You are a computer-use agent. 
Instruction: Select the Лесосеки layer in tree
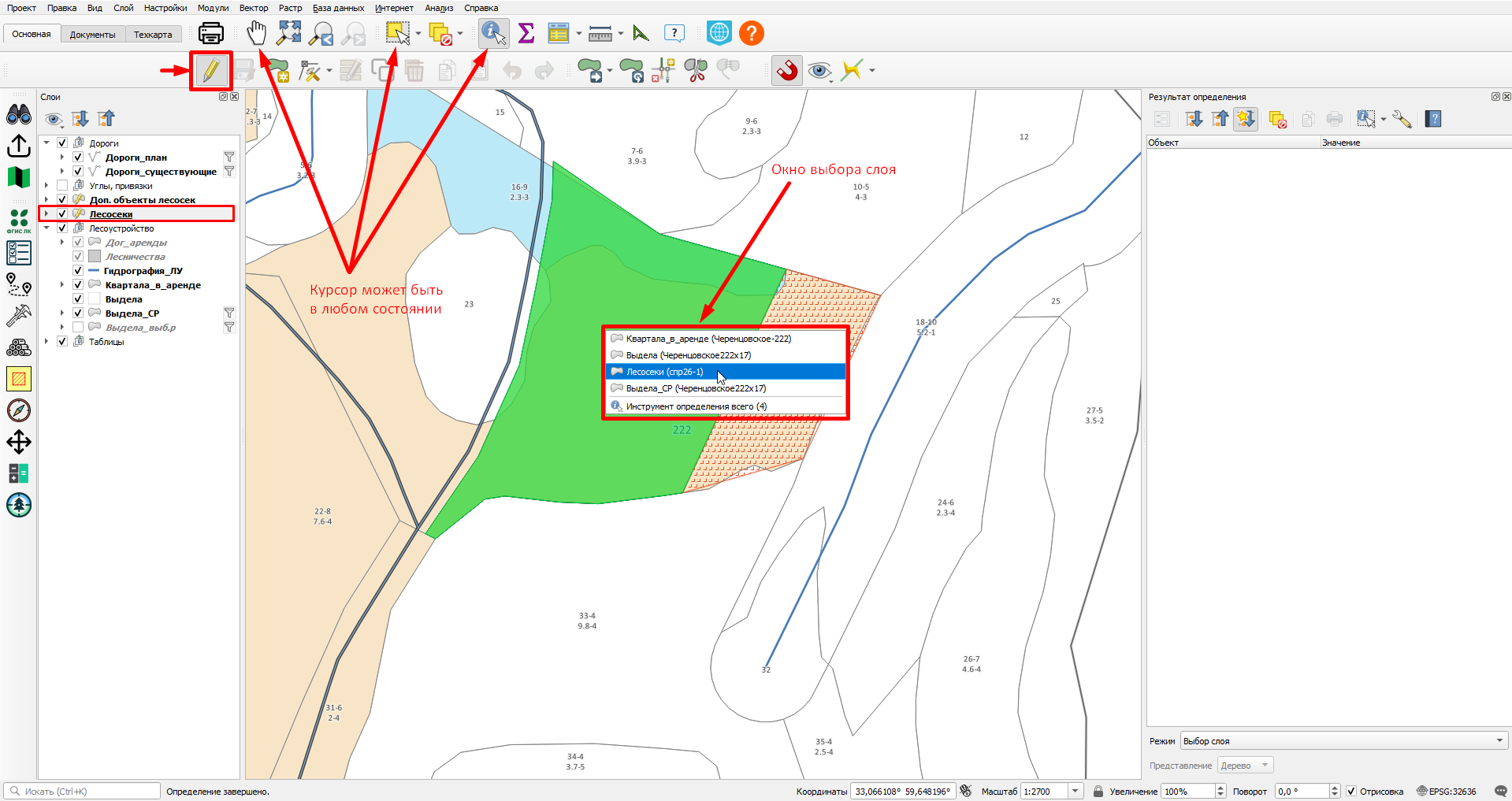111,214
